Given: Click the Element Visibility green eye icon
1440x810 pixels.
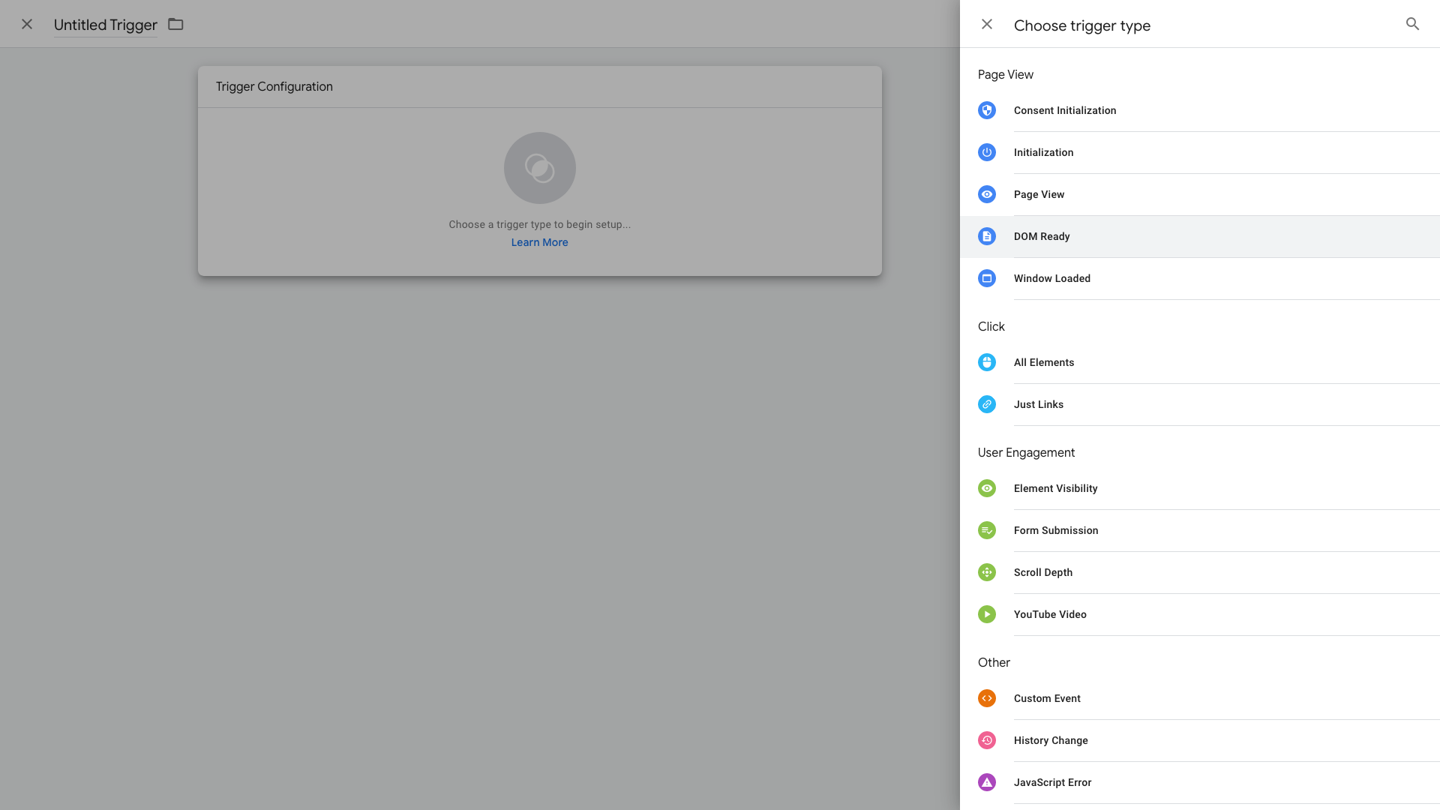Looking at the screenshot, I should pyautogui.click(x=987, y=489).
